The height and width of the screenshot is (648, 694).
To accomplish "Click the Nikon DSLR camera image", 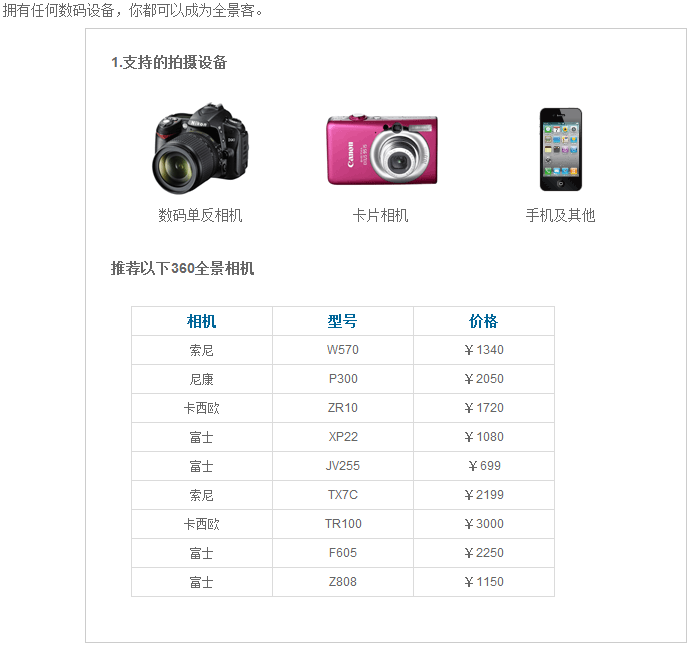I will pos(200,149).
